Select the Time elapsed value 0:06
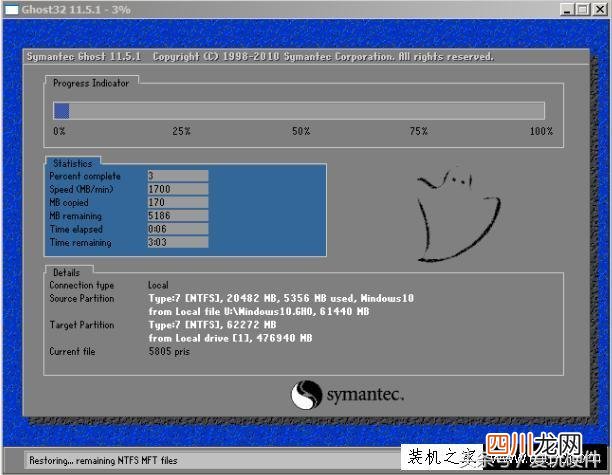This screenshot has width=612, height=475. 178,229
